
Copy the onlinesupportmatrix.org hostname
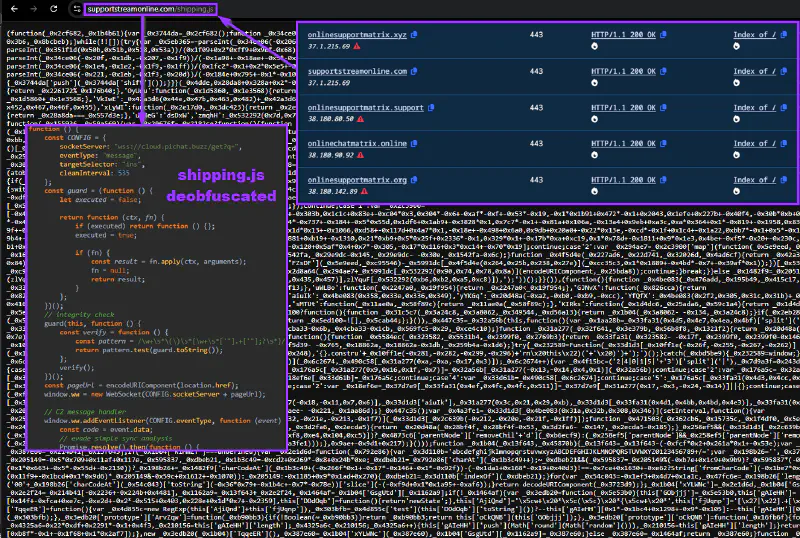tap(414, 180)
